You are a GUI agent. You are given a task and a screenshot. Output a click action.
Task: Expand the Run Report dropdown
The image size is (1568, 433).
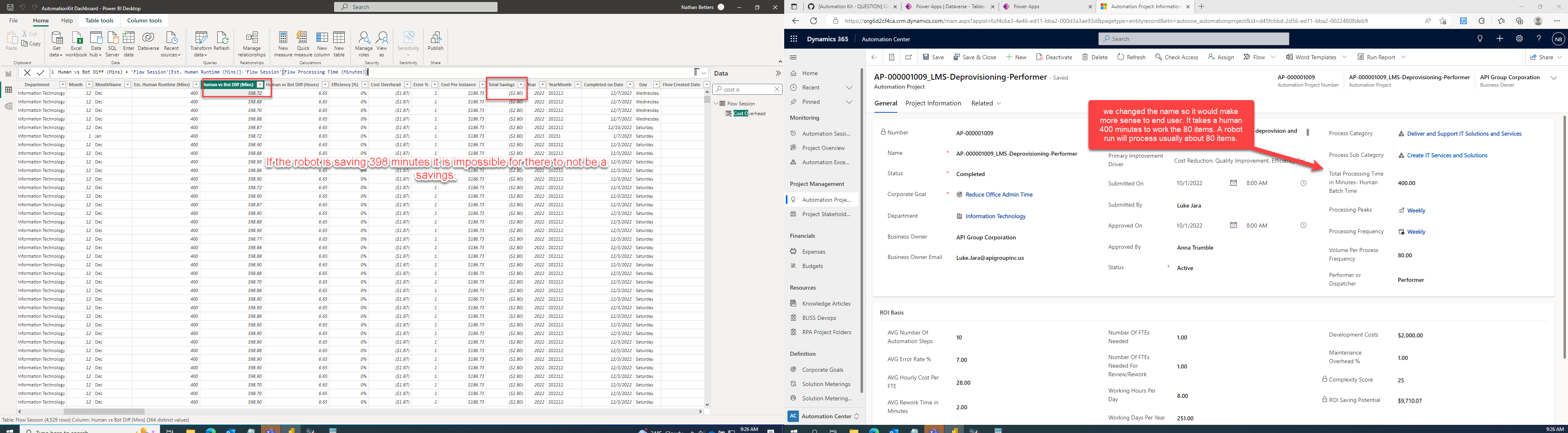pyautogui.click(x=1403, y=57)
